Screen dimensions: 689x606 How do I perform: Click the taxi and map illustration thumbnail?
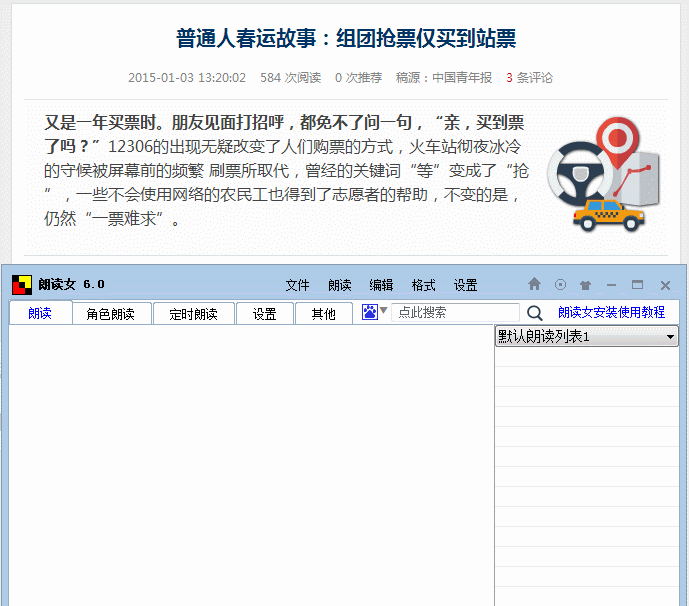604,174
